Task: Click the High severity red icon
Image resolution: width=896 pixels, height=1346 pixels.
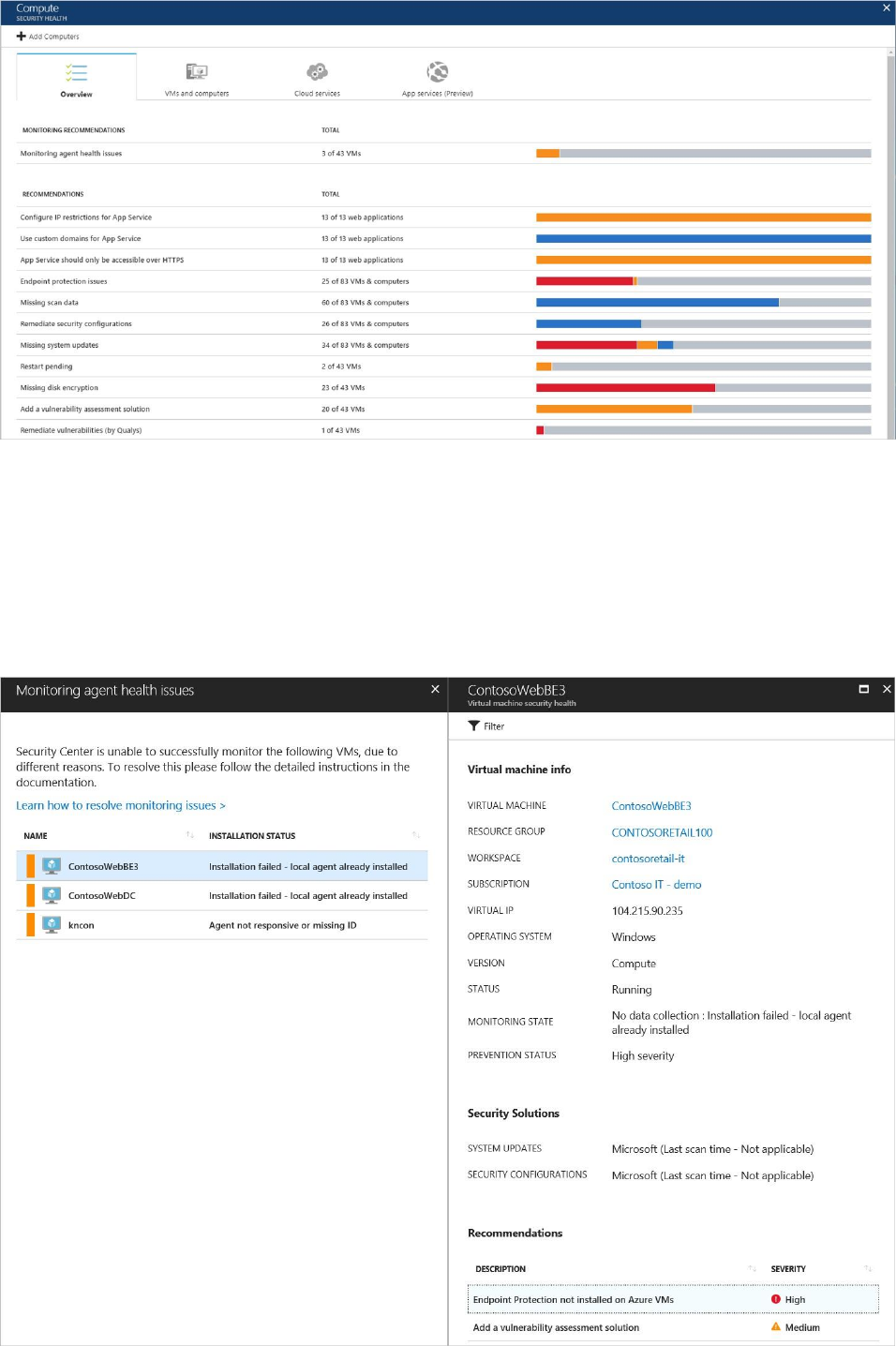Action: (776, 1299)
